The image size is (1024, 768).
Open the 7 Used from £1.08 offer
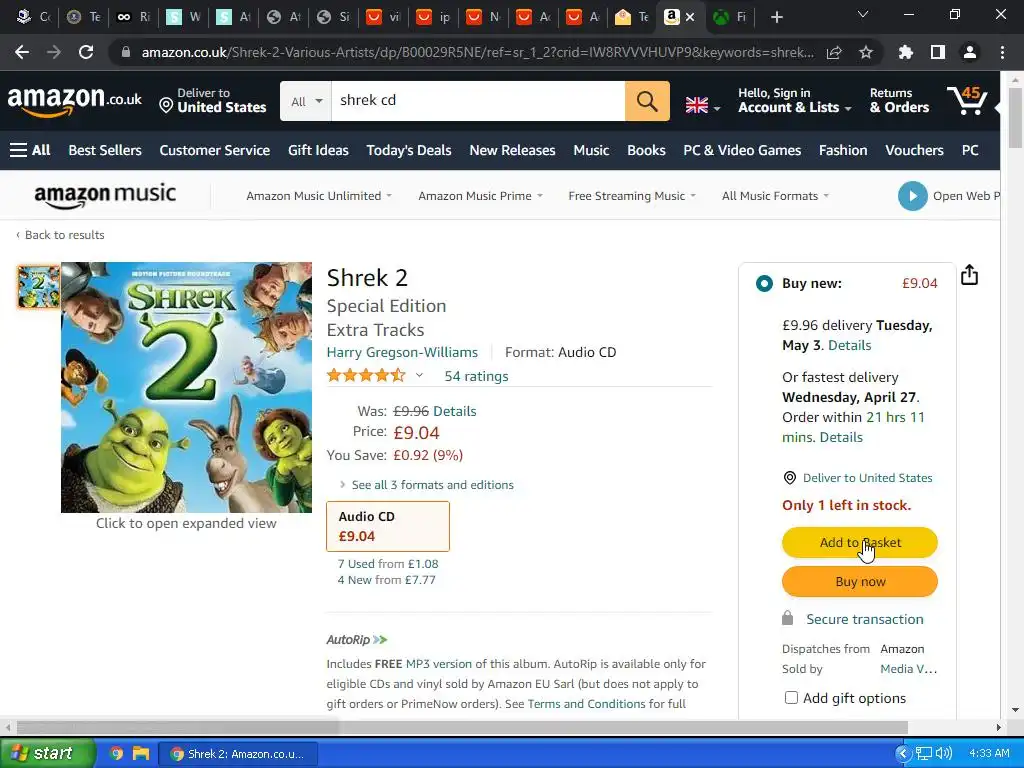point(388,564)
